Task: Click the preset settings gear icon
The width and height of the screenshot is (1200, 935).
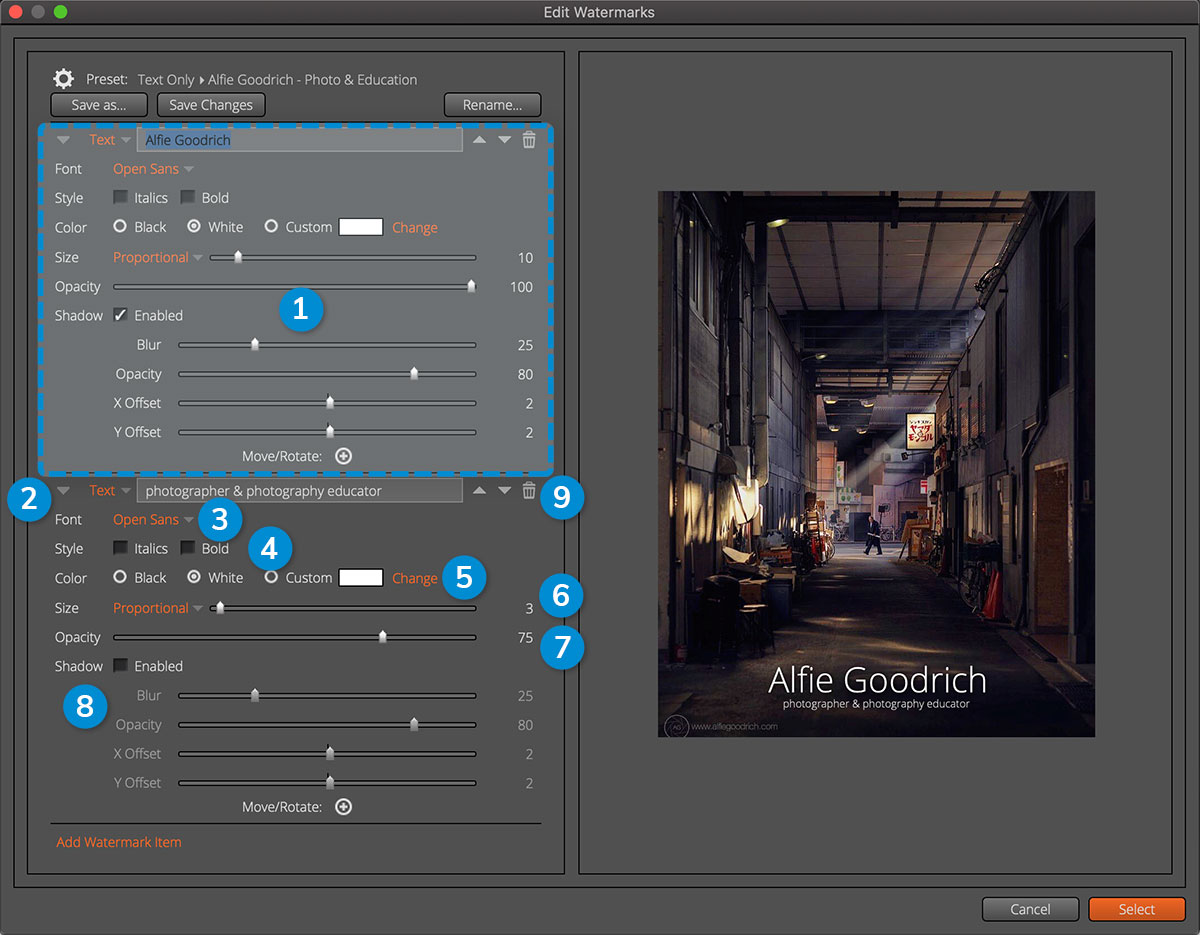Action: (x=64, y=79)
